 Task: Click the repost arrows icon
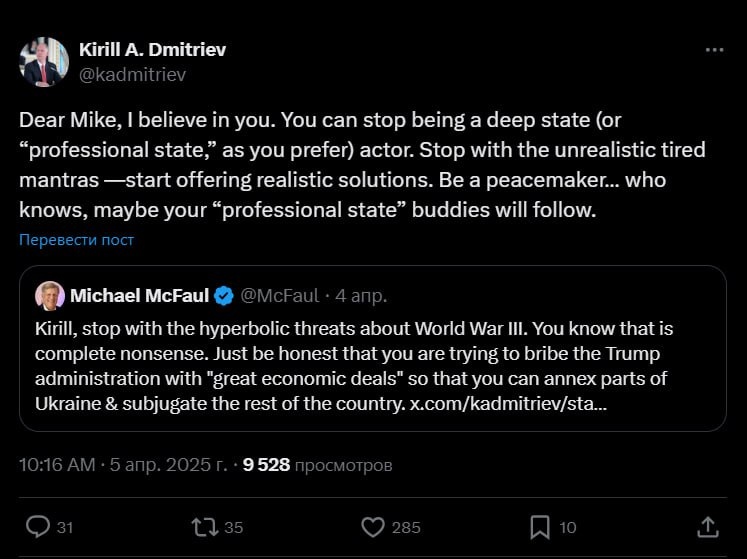(204, 526)
